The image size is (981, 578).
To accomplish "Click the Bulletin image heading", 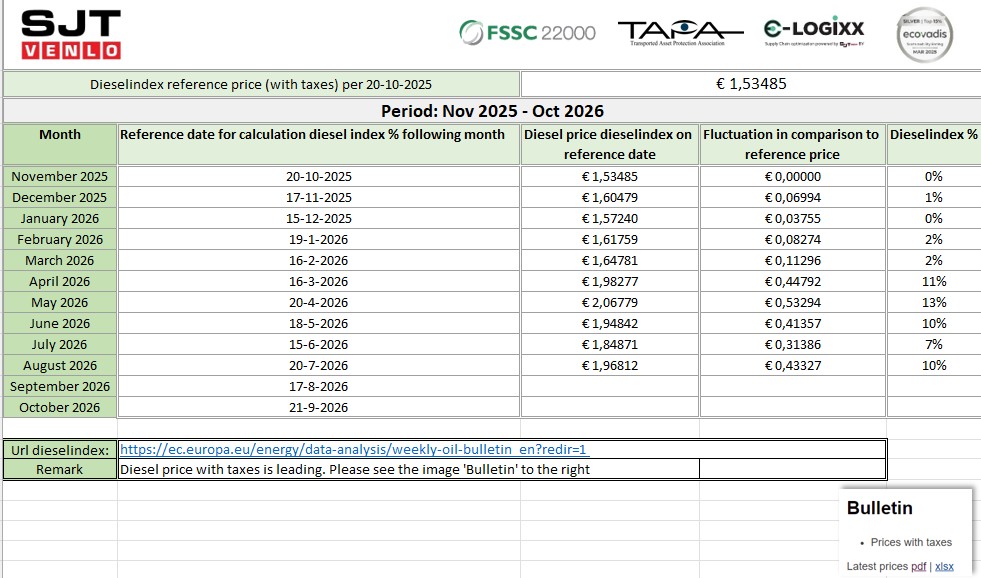I will pos(879,508).
